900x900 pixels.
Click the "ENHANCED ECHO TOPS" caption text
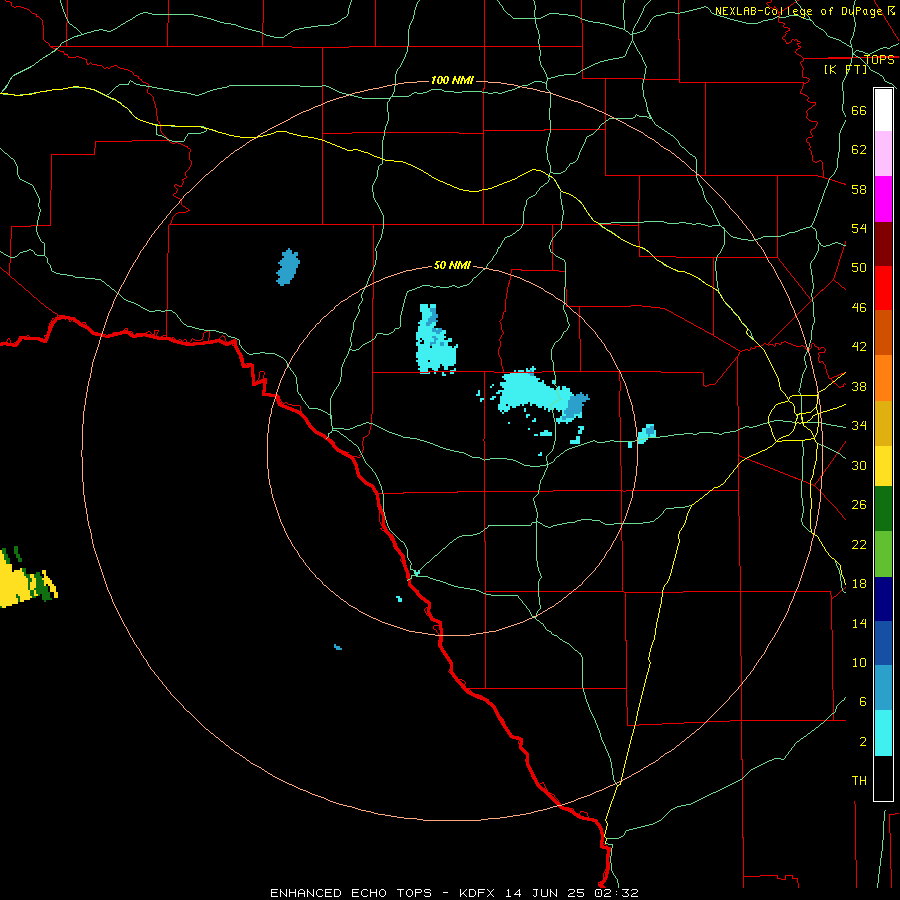pyautogui.click(x=351, y=893)
